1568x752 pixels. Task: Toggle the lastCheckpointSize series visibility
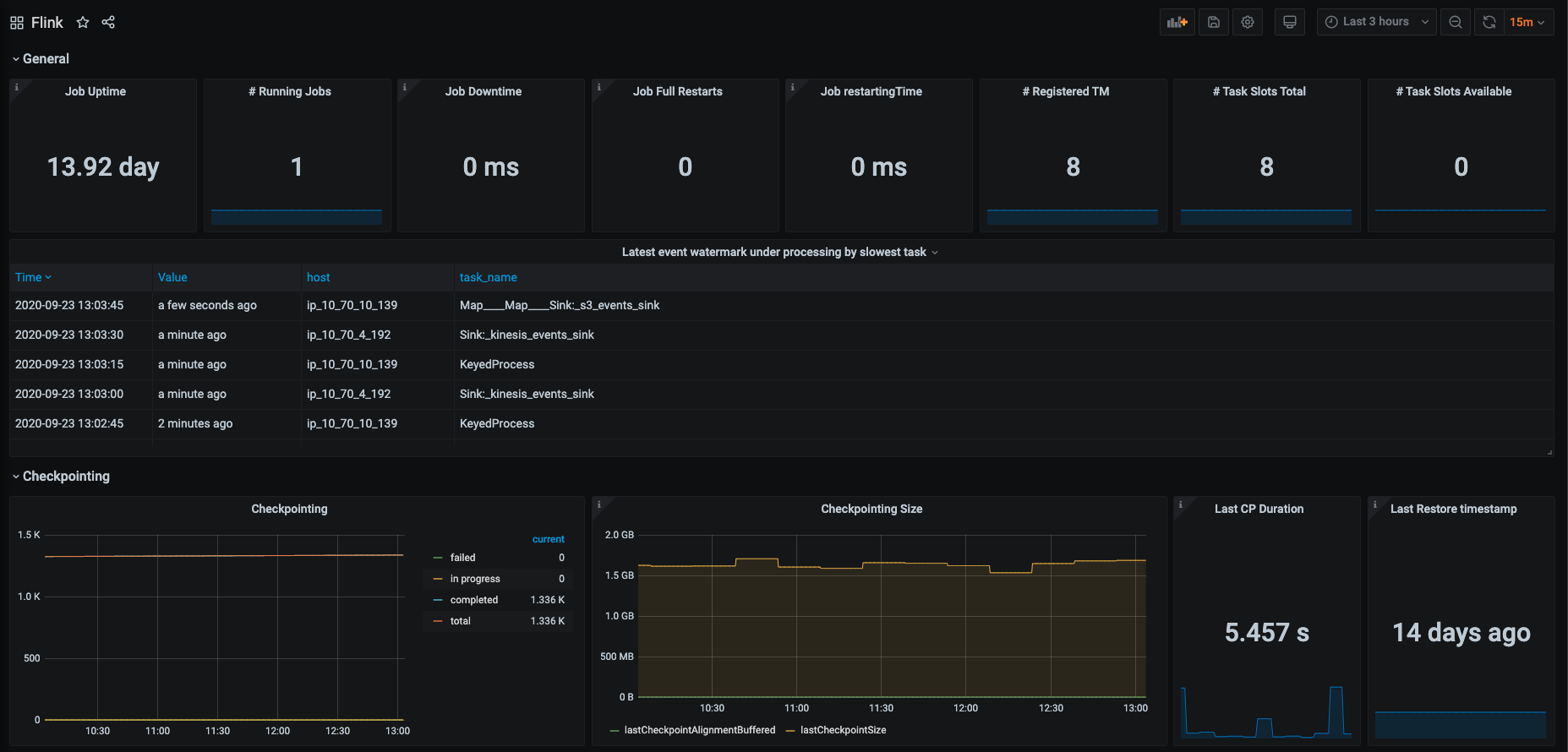point(843,730)
